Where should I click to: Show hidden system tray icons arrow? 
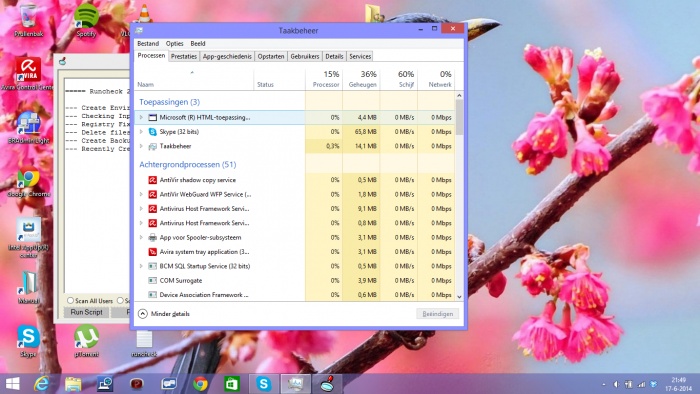click(604, 384)
